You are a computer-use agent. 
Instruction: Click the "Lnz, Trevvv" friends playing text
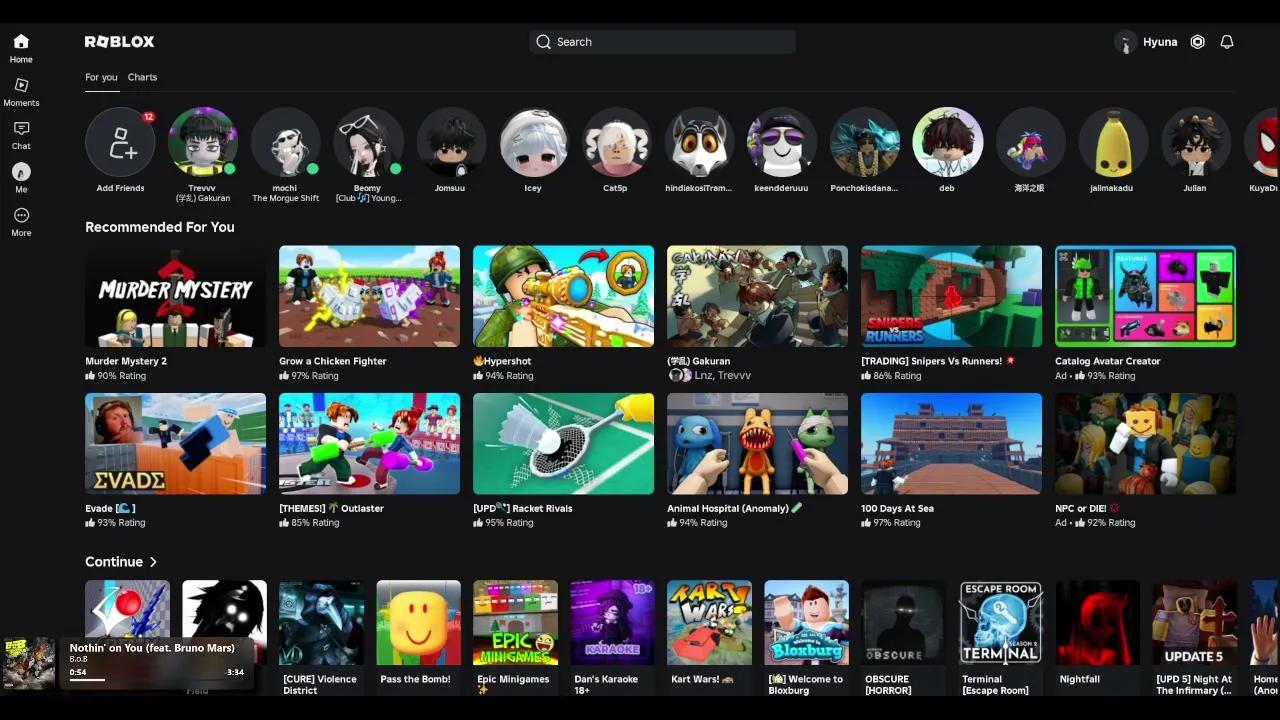pyautogui.click(x=721, y=375)
